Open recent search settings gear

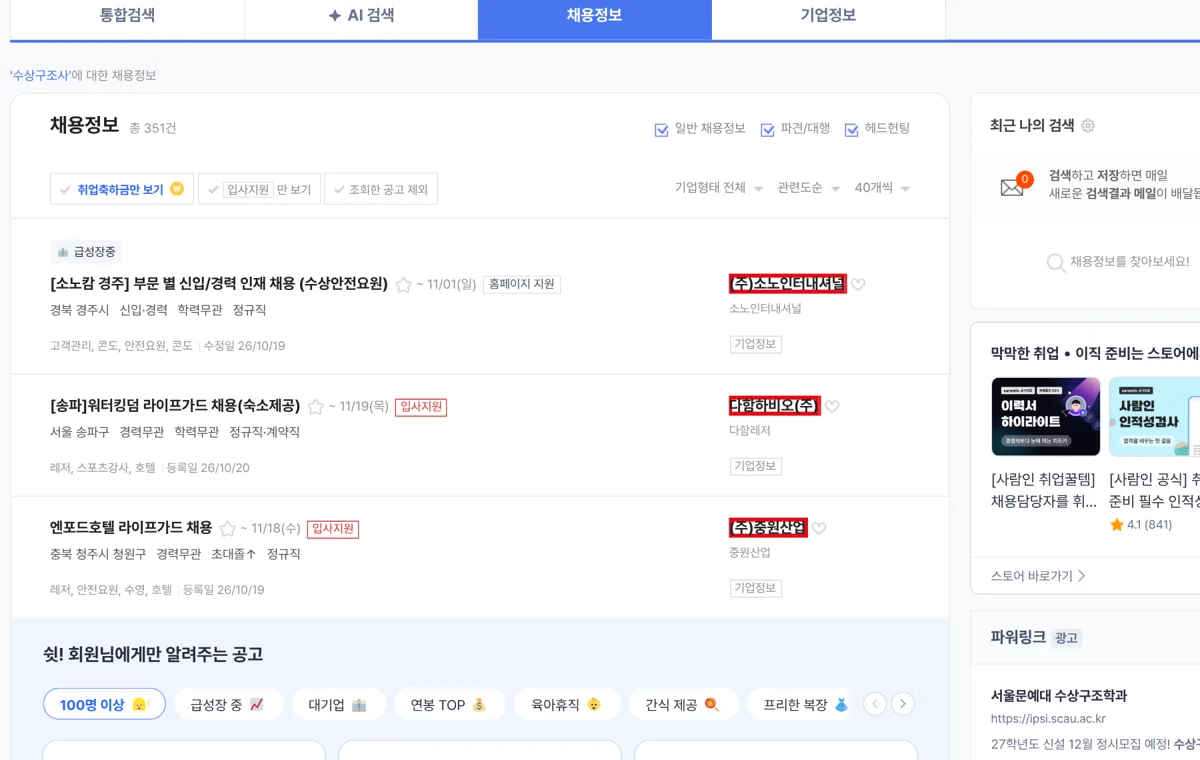[x=1088, y=125]
